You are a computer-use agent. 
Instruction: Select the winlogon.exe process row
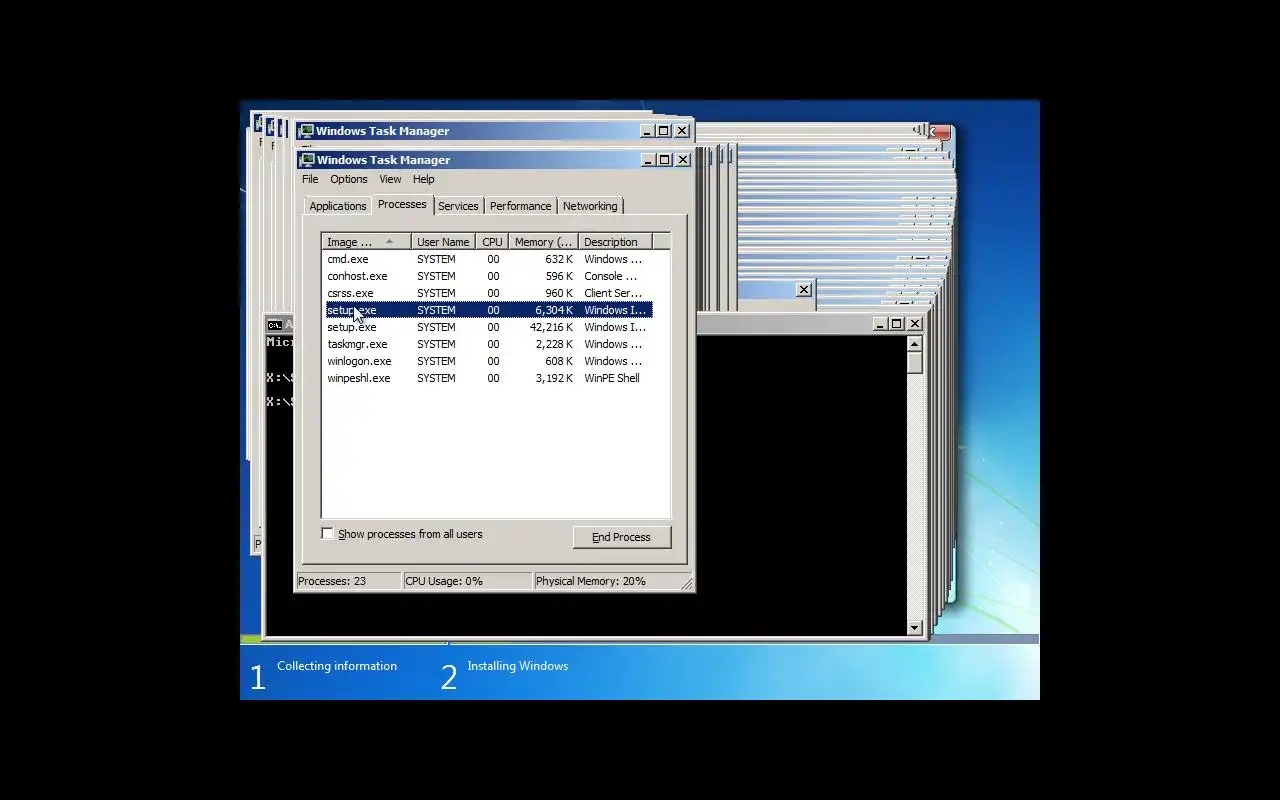coord(489,361)
